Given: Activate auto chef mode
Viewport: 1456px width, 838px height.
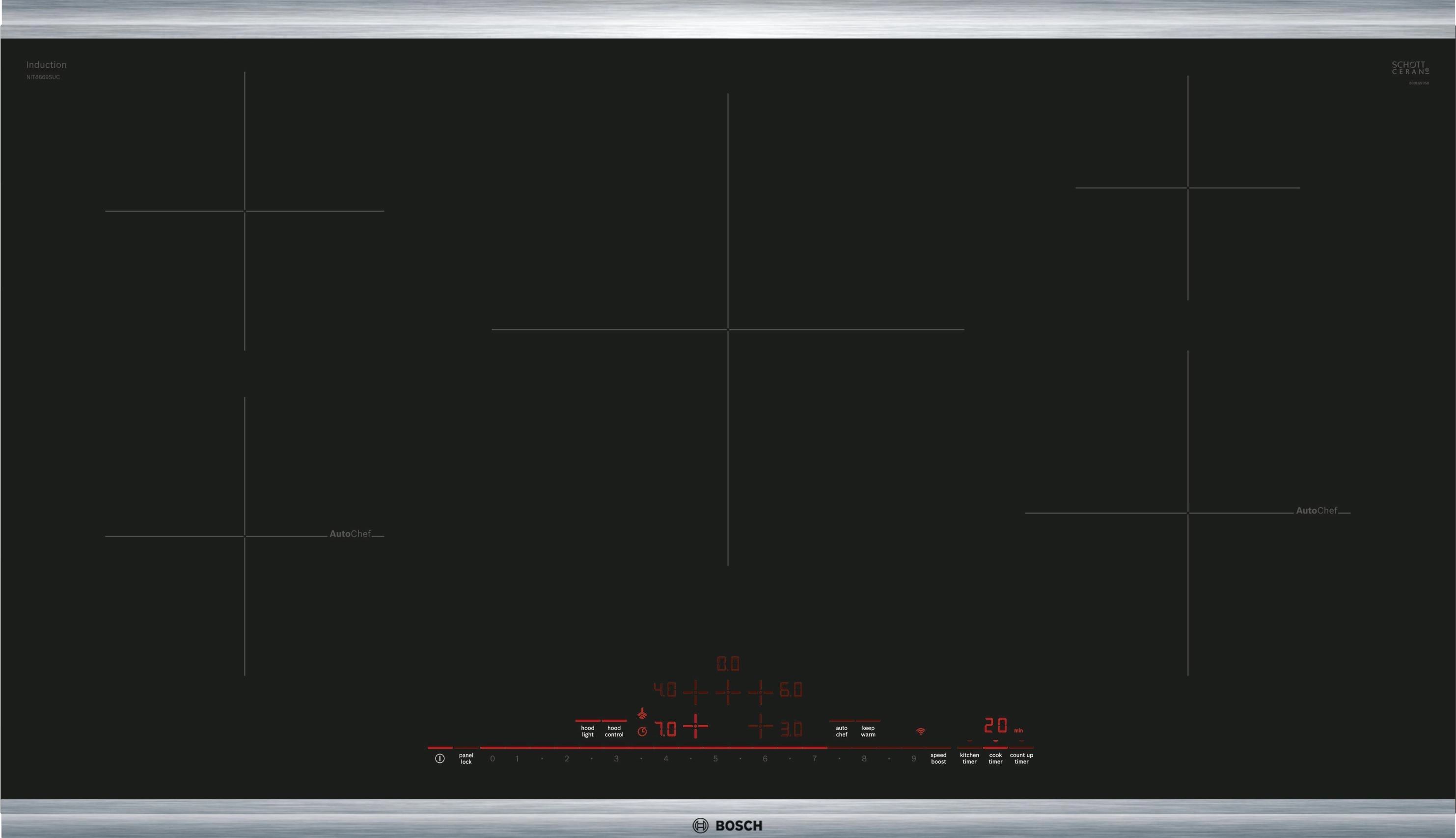Looking at the screenshot, I should pyautogui.click(x=841, y=731).
